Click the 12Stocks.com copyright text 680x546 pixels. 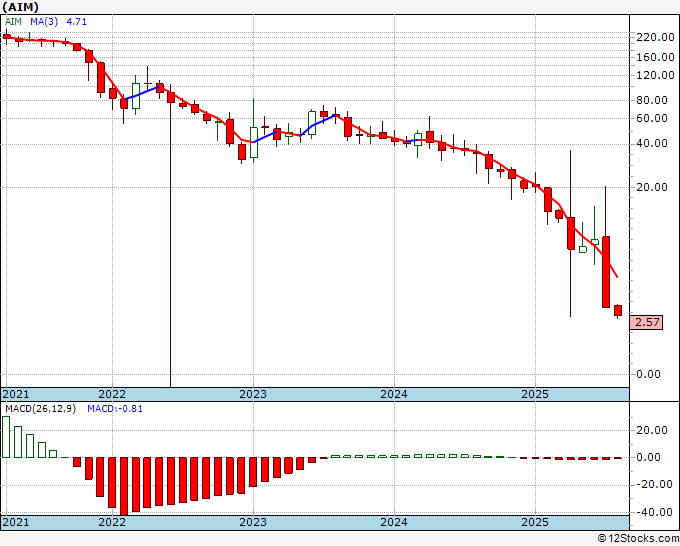(x=638, y=539)
